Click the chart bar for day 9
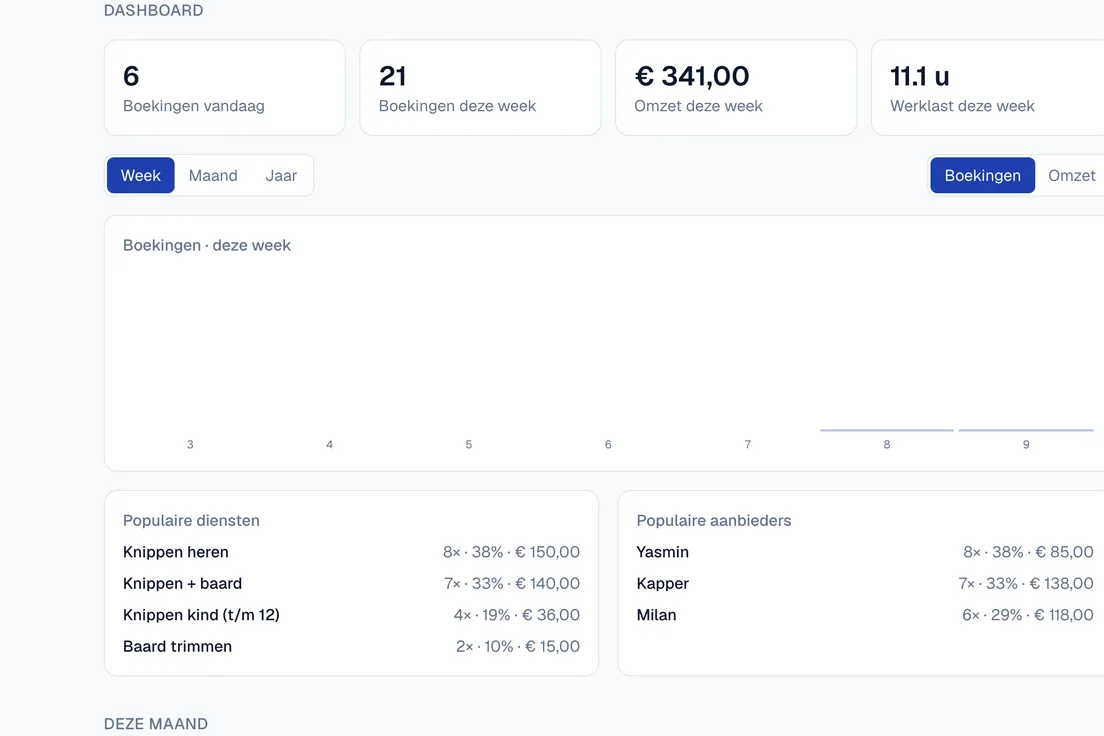This screenshot has width=1104, height=736. point(1026,430)
